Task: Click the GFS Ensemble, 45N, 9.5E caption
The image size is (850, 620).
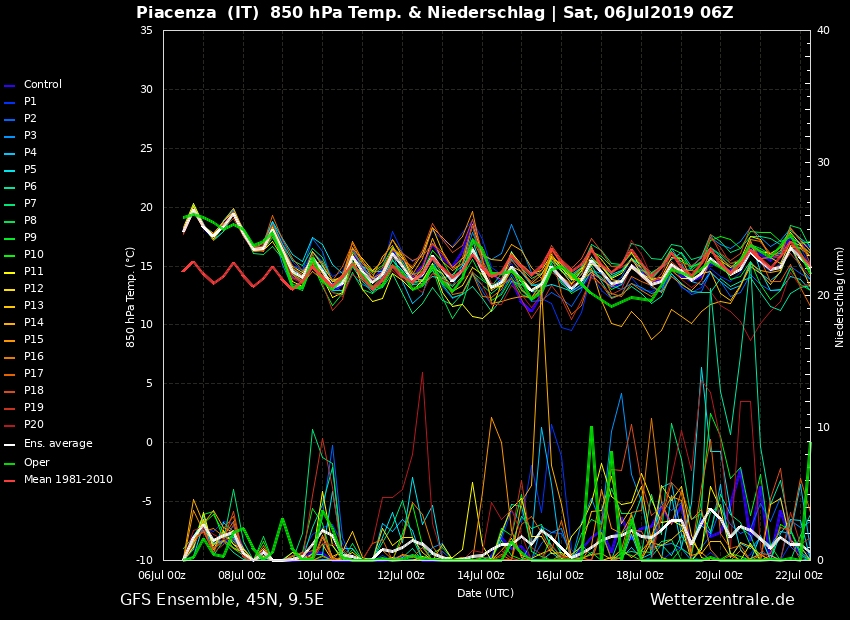Action: coord(222,600)
